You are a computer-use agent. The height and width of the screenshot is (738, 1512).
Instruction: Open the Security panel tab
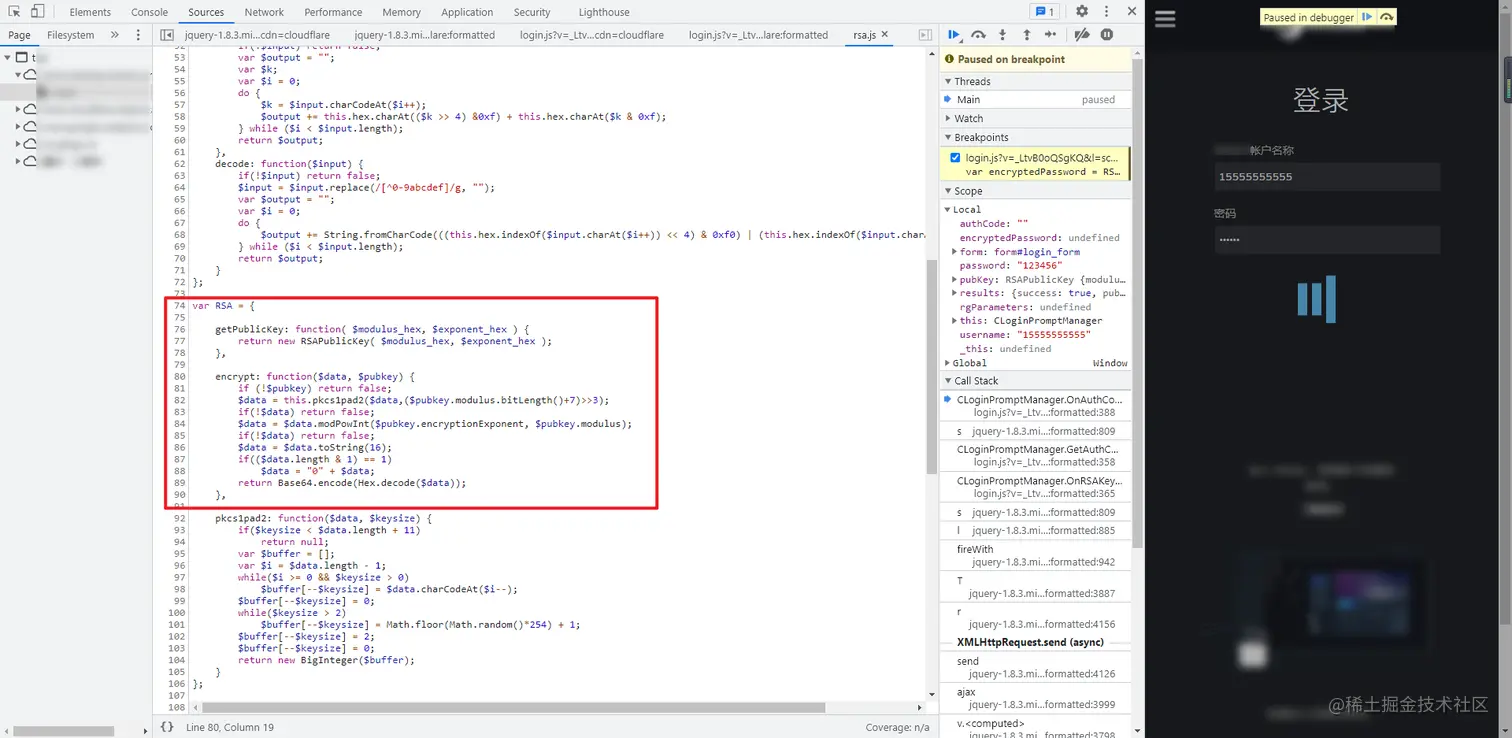532,12
